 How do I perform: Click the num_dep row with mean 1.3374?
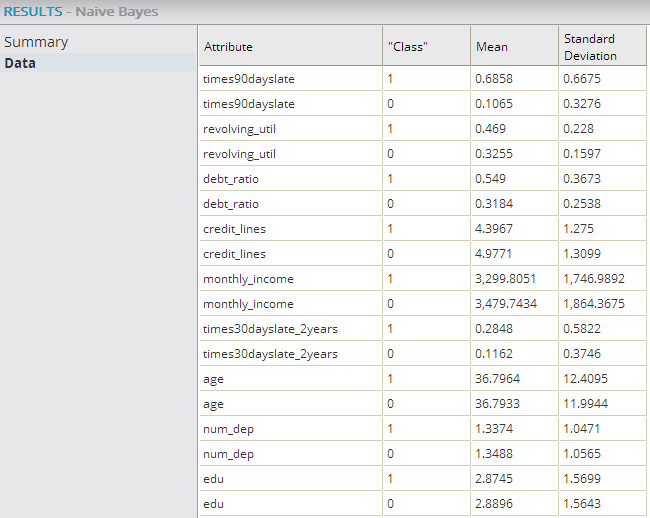pos(229,428)
